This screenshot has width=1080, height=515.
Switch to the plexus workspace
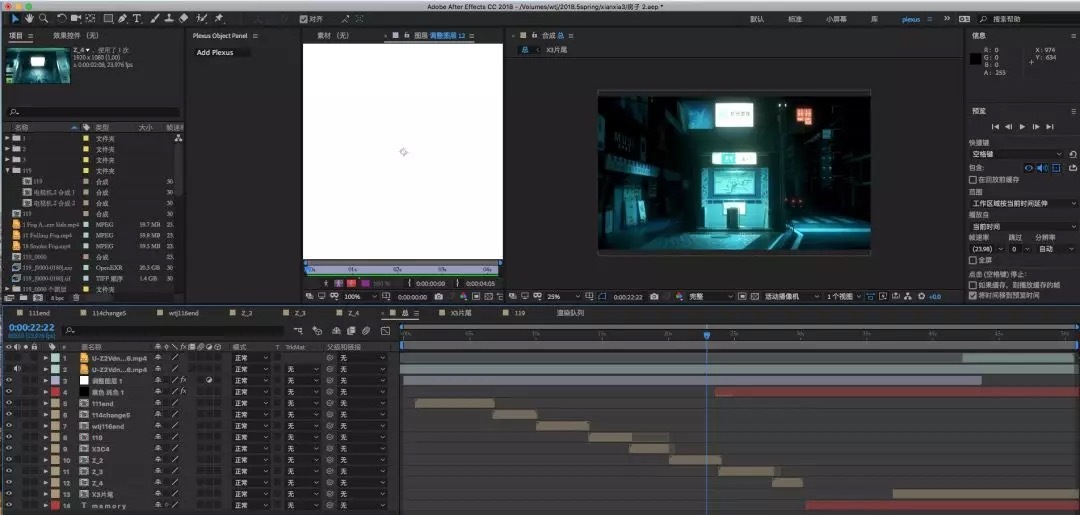coord(911,19)
